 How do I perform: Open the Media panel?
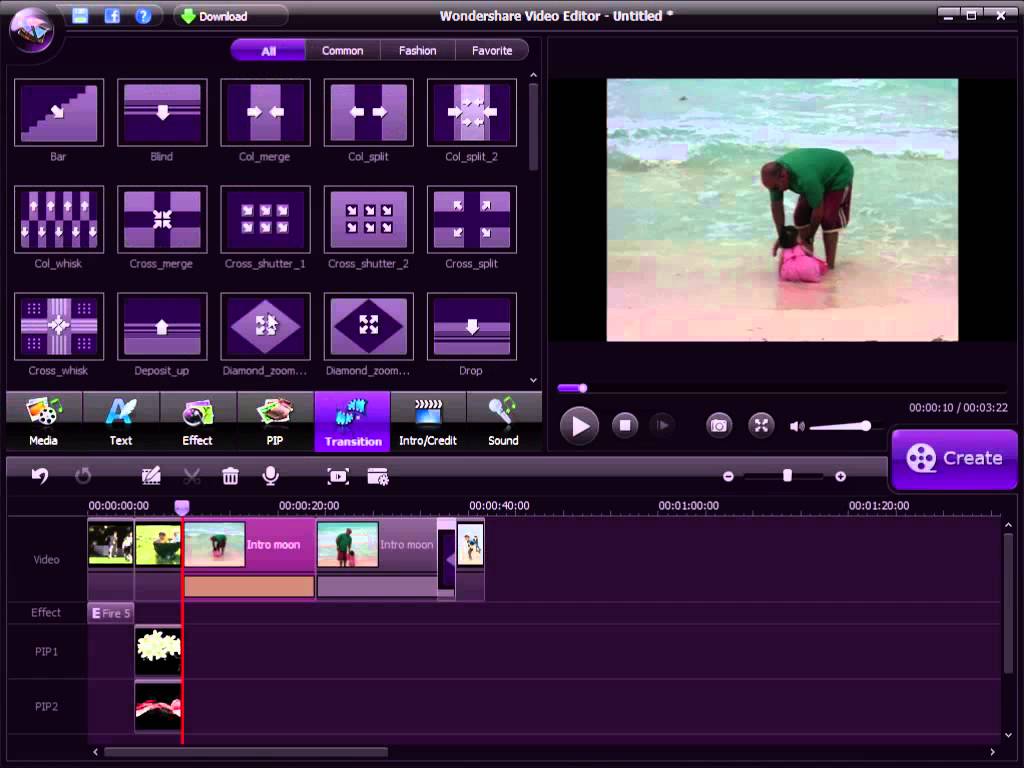(44, 421)
